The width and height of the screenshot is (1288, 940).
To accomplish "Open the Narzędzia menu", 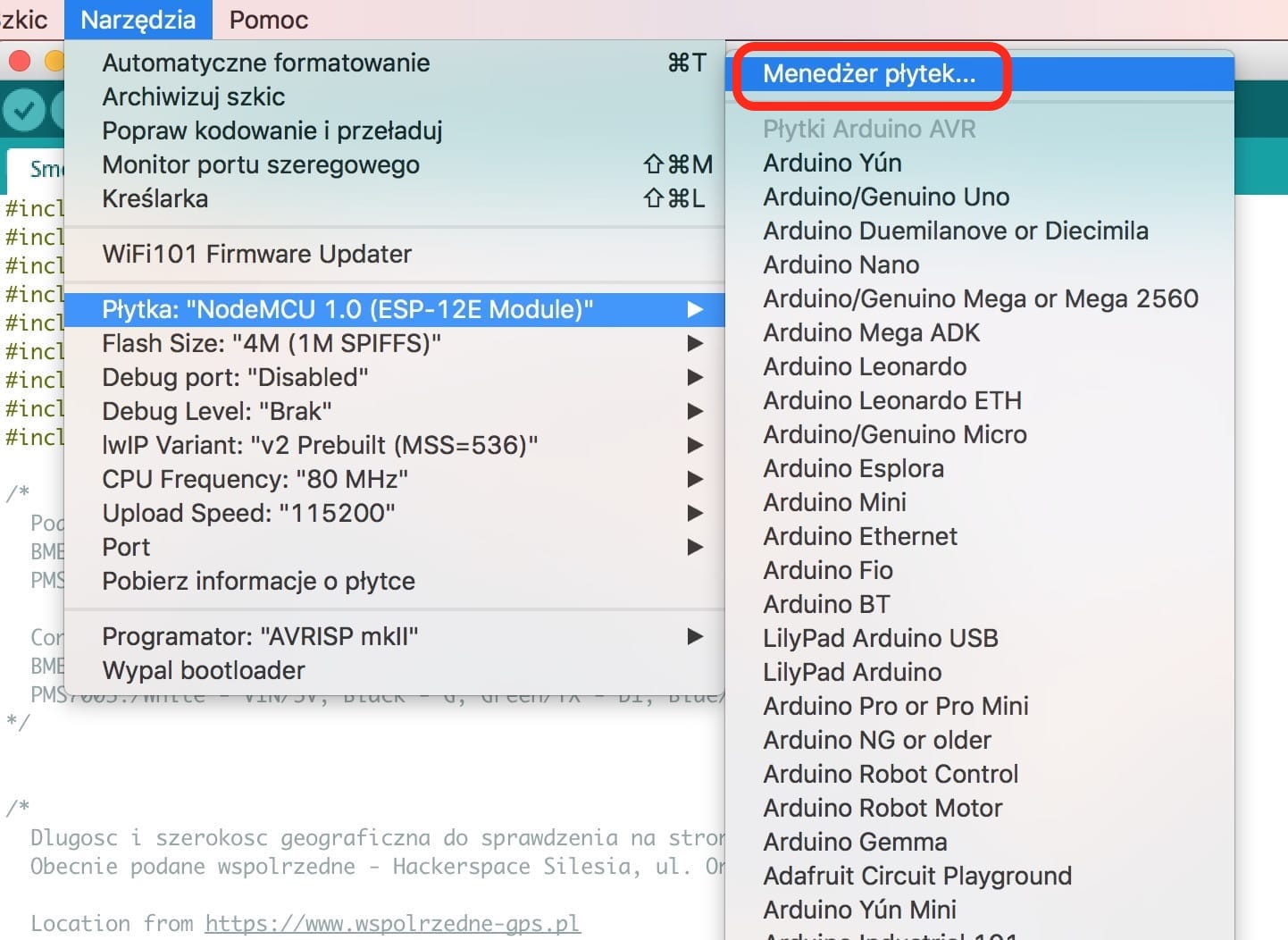I will pos(138,20).
